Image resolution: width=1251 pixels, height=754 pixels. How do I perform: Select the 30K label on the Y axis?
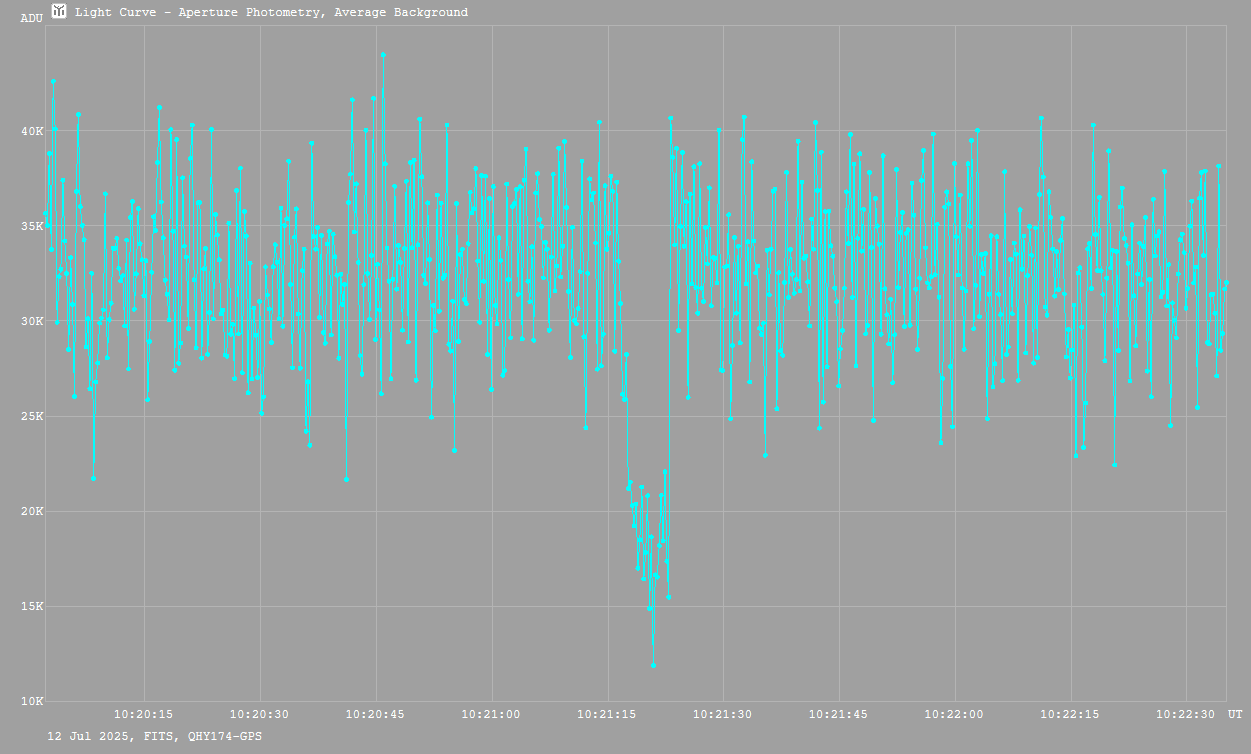[33, 321]
